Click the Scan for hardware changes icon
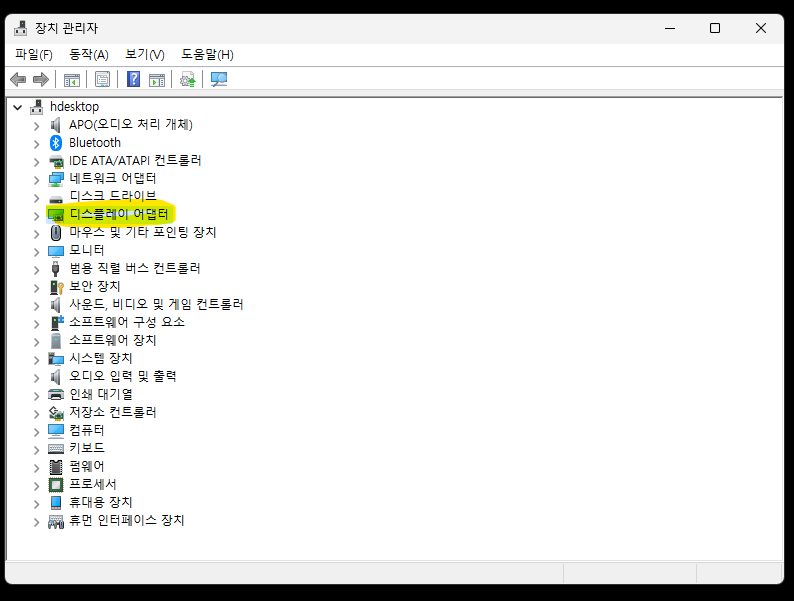This screenshot has width=794, height=601. (219, 79)
